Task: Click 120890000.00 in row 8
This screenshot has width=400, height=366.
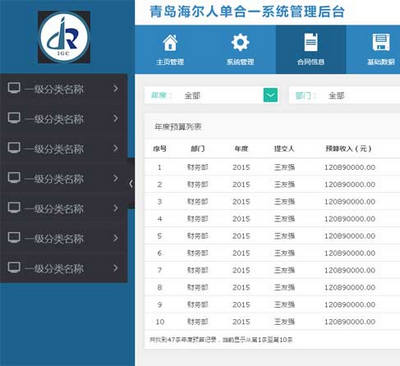Action: [x=350, y=287]
